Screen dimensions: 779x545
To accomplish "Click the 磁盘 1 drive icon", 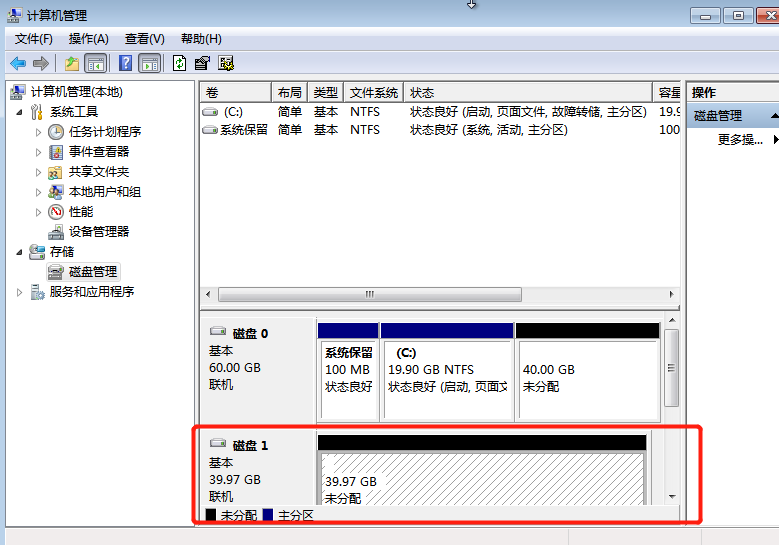I will click(x=218, y=443).
